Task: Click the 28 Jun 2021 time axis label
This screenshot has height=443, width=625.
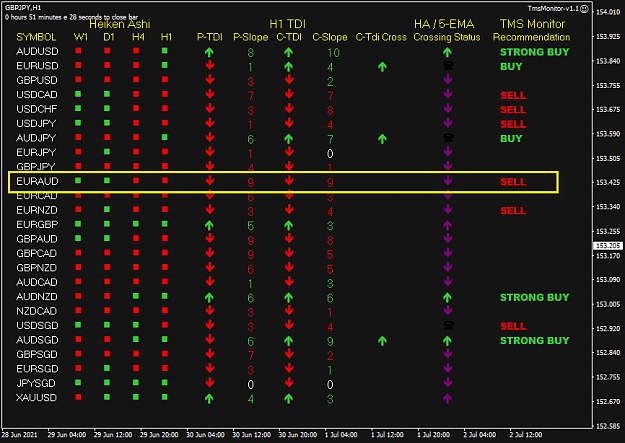Action: (20, 435)
